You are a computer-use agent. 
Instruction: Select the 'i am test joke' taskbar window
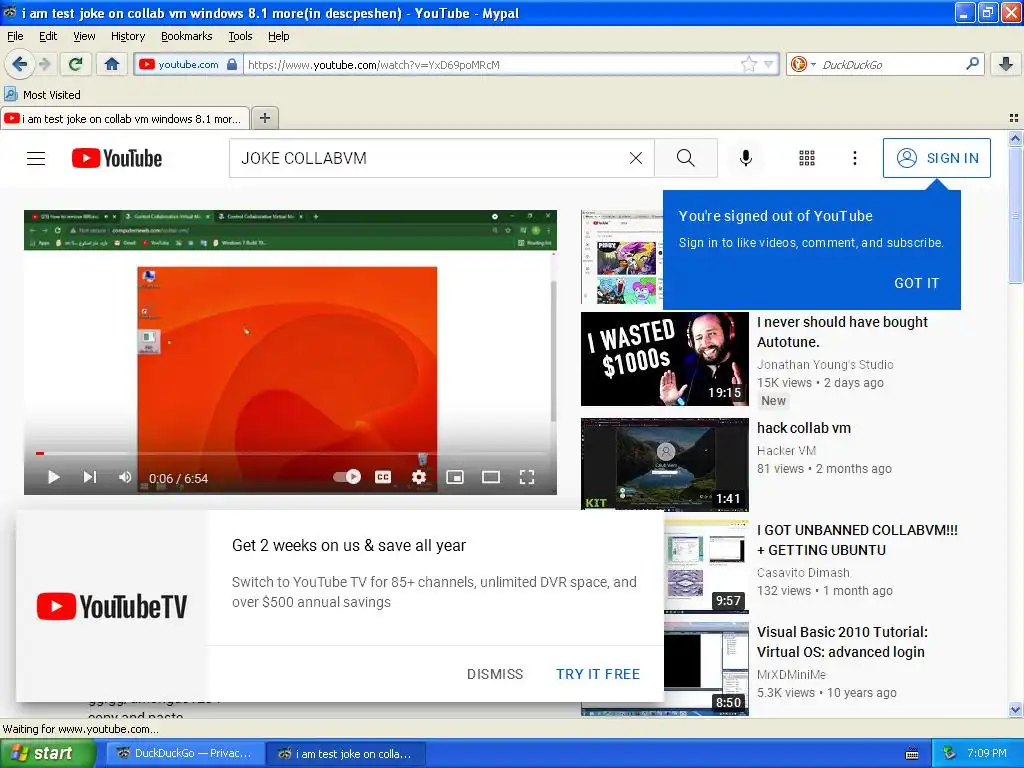(x=346, y=753)
